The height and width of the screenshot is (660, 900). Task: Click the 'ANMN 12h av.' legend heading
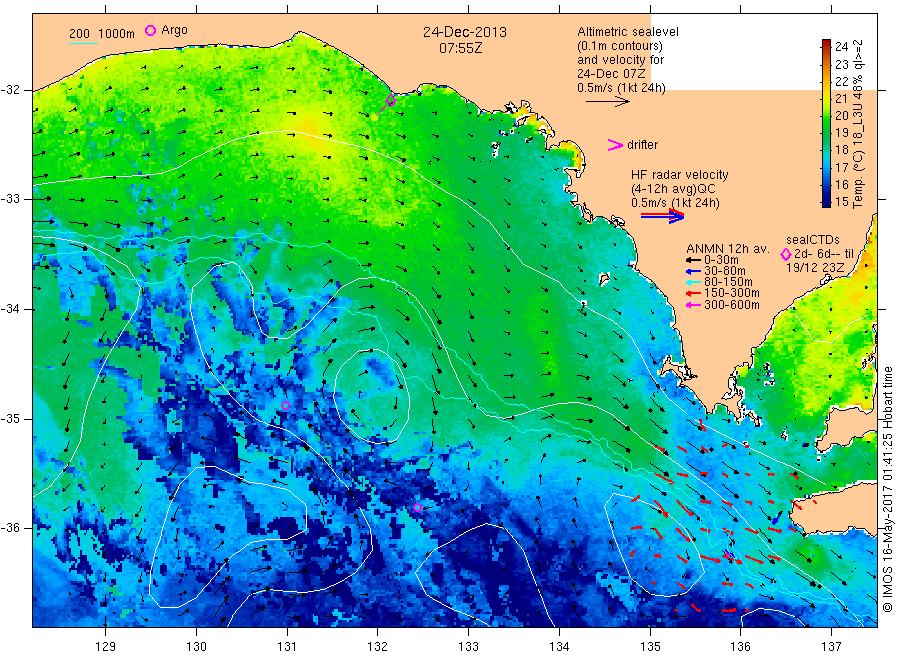[728, 249]
